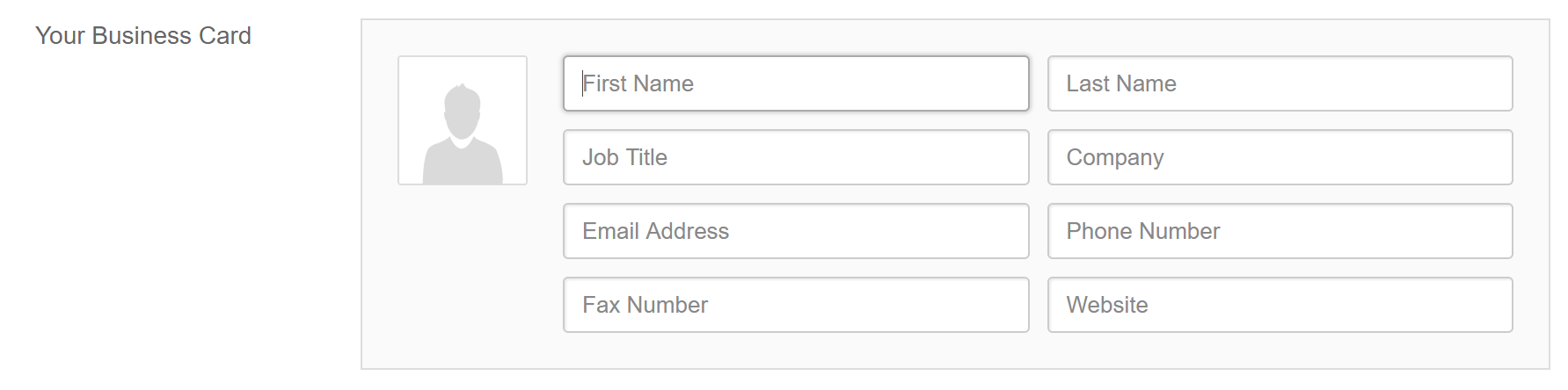Viewport: 1568px width, 390px height.
Task: Click into the Job Title field
Action: [x=796, y=157]
